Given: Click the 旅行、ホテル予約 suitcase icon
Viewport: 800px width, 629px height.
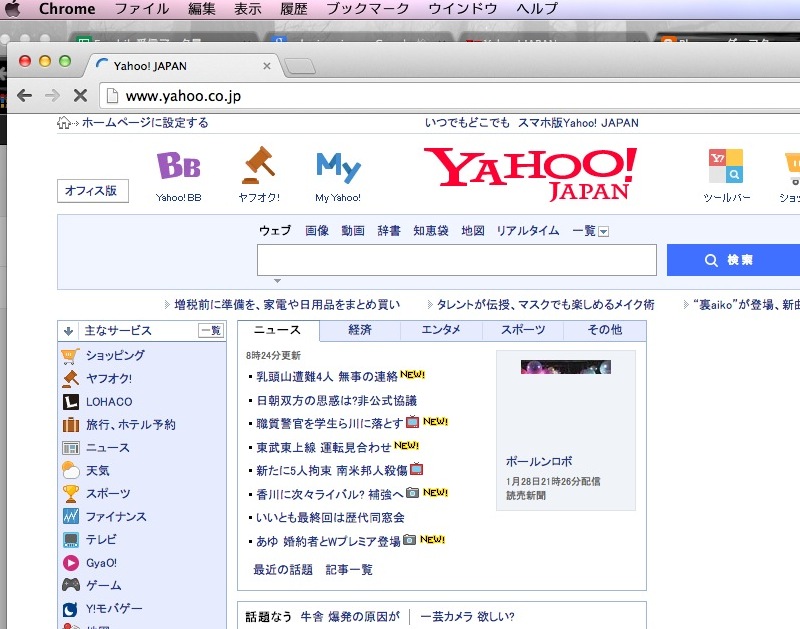Looking at the screenshot, I should click(x=70, y=424).
